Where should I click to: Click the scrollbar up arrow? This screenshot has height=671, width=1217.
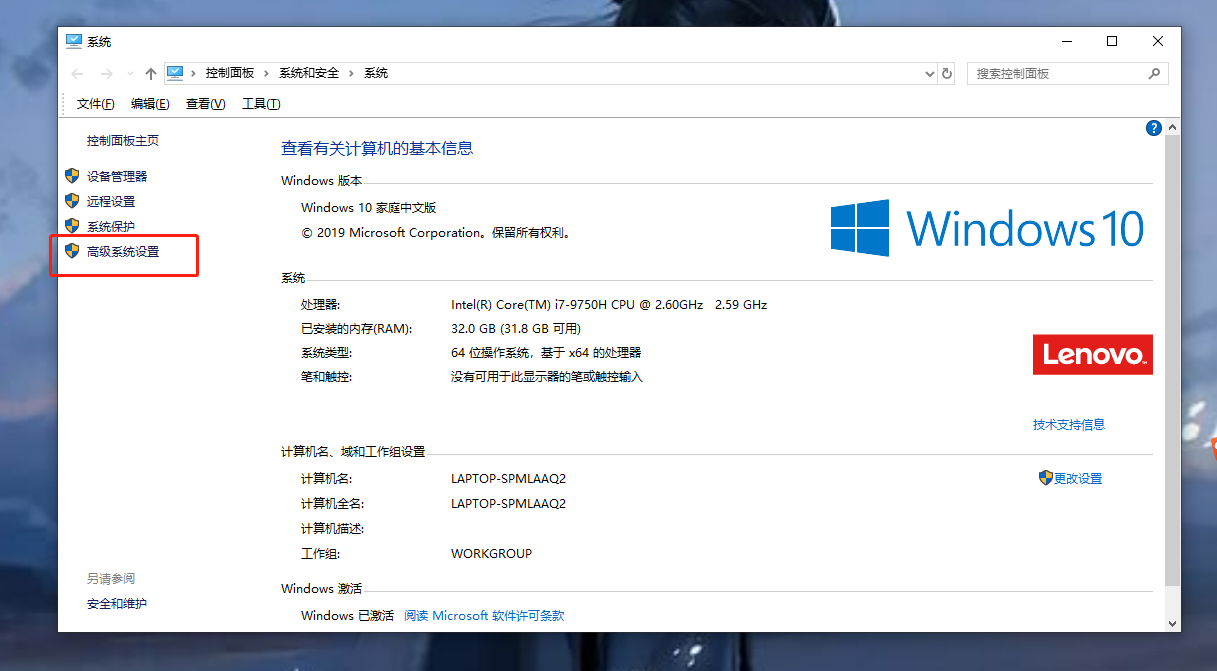pos(1174,128)
